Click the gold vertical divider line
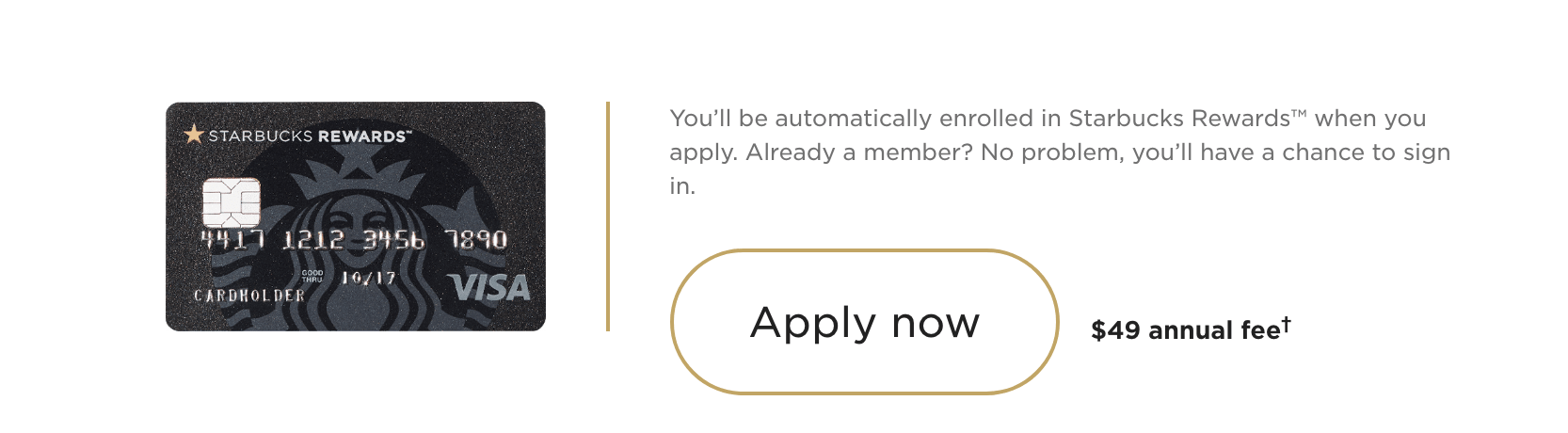This screenshot has height=433, width=1568. point(608,216)
